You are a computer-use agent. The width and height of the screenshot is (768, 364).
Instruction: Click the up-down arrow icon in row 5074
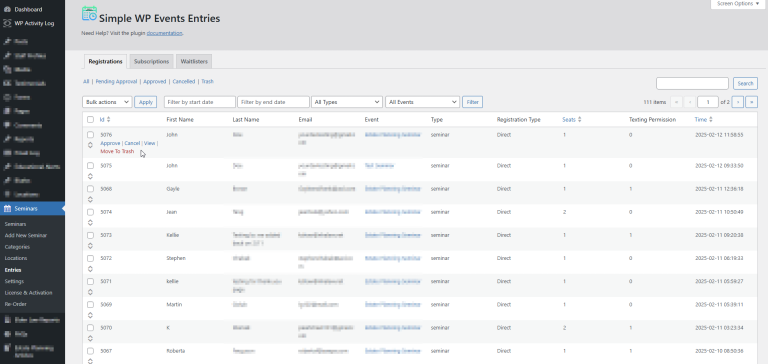[x=90, y=222]
